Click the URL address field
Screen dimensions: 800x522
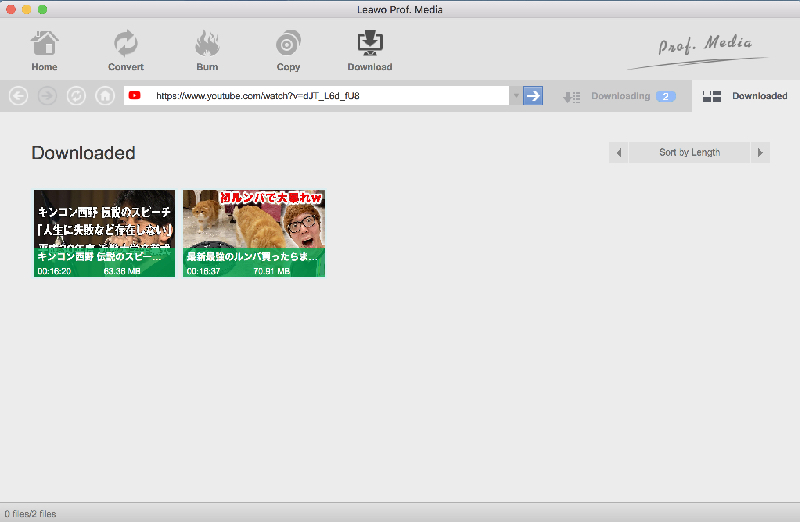point(316,95)
